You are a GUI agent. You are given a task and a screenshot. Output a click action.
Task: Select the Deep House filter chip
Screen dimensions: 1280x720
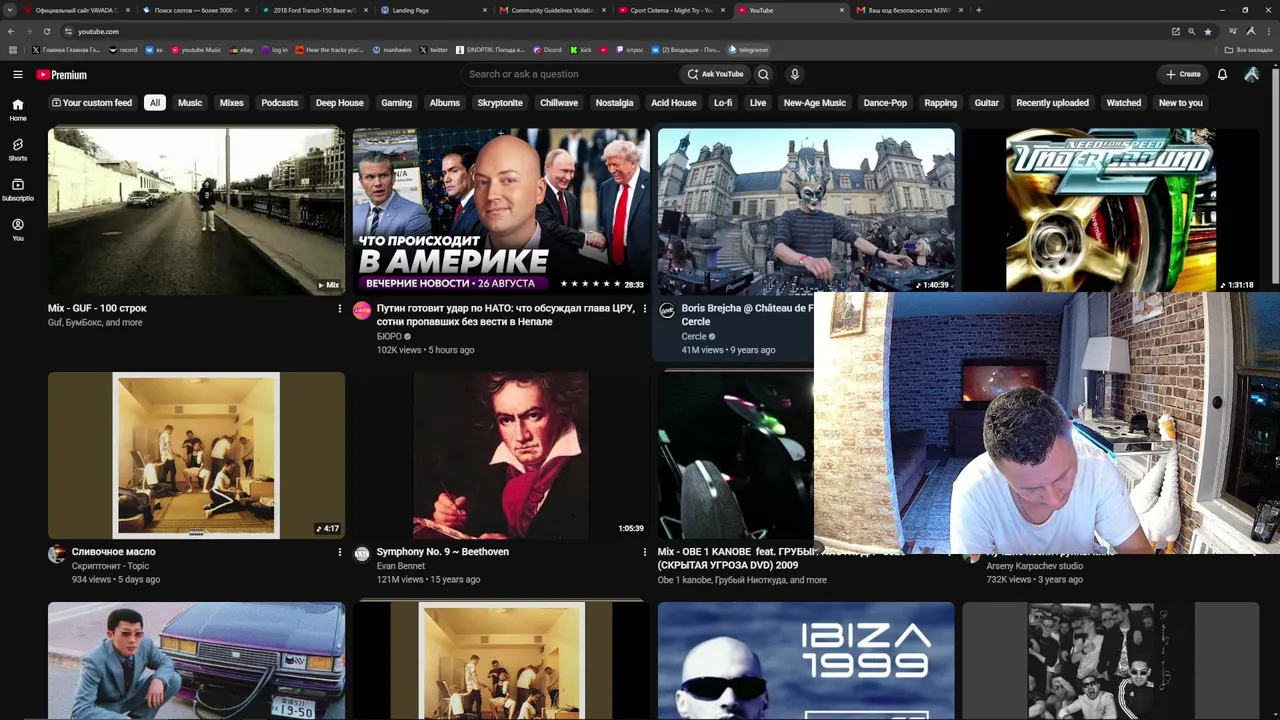click(340, 103)
